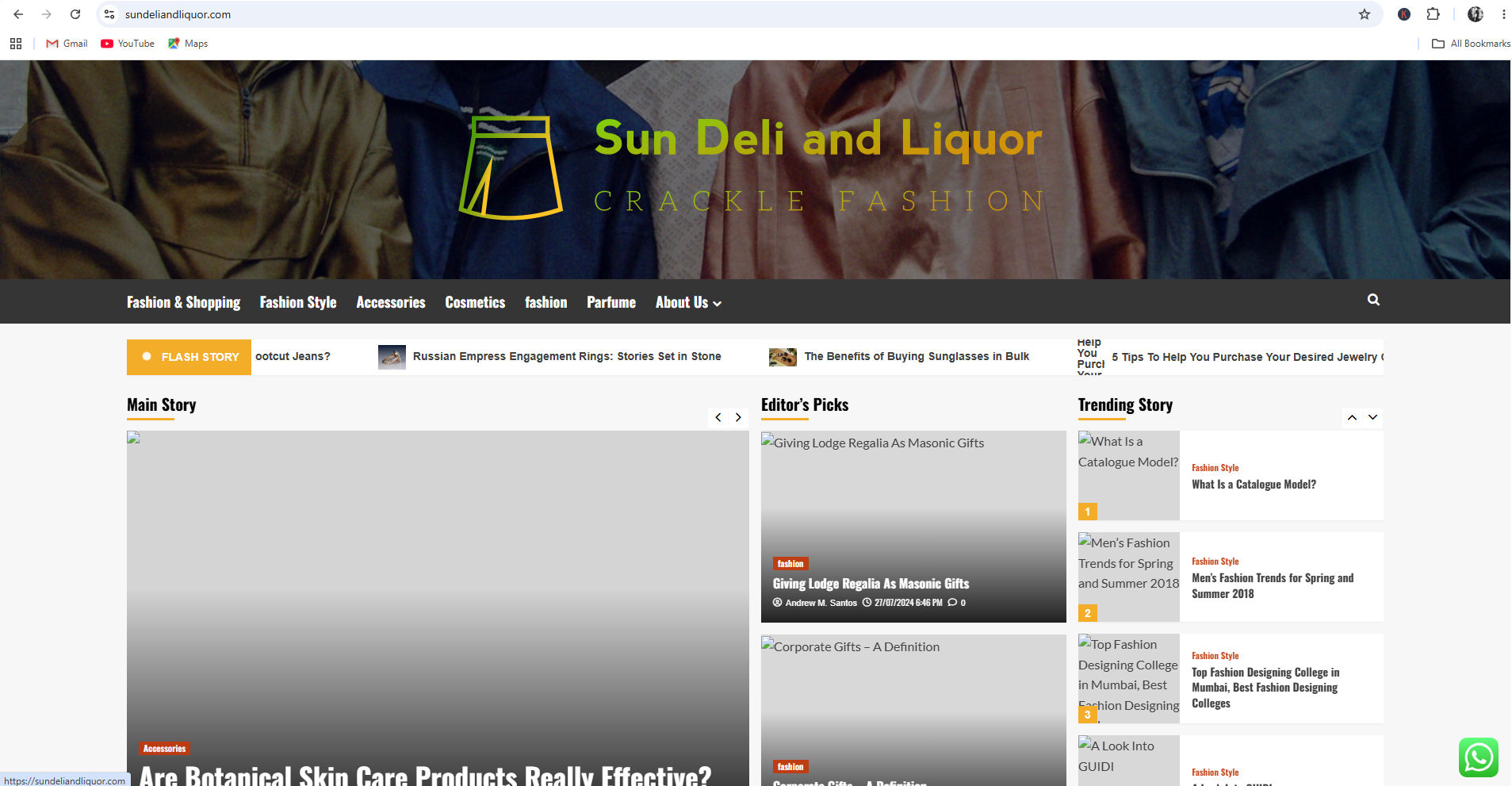Open the 5 Tips Purchase Desired Jewelry story
1512x786 pixels.
(1247, 357)
